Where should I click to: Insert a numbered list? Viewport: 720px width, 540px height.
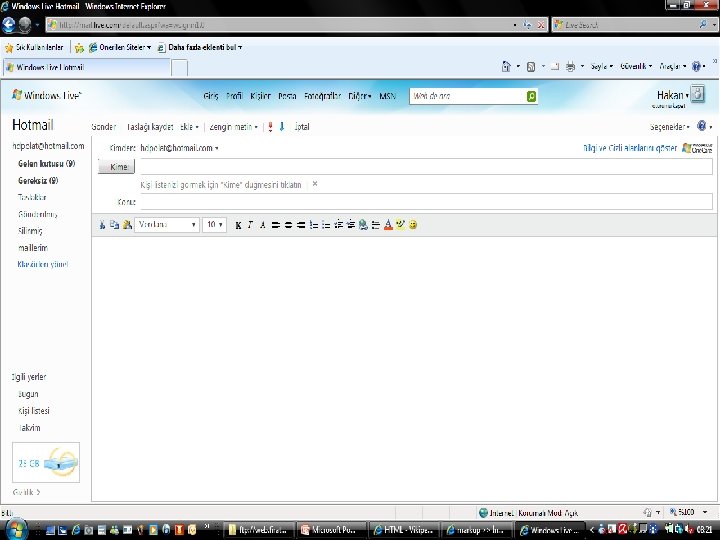313,225
